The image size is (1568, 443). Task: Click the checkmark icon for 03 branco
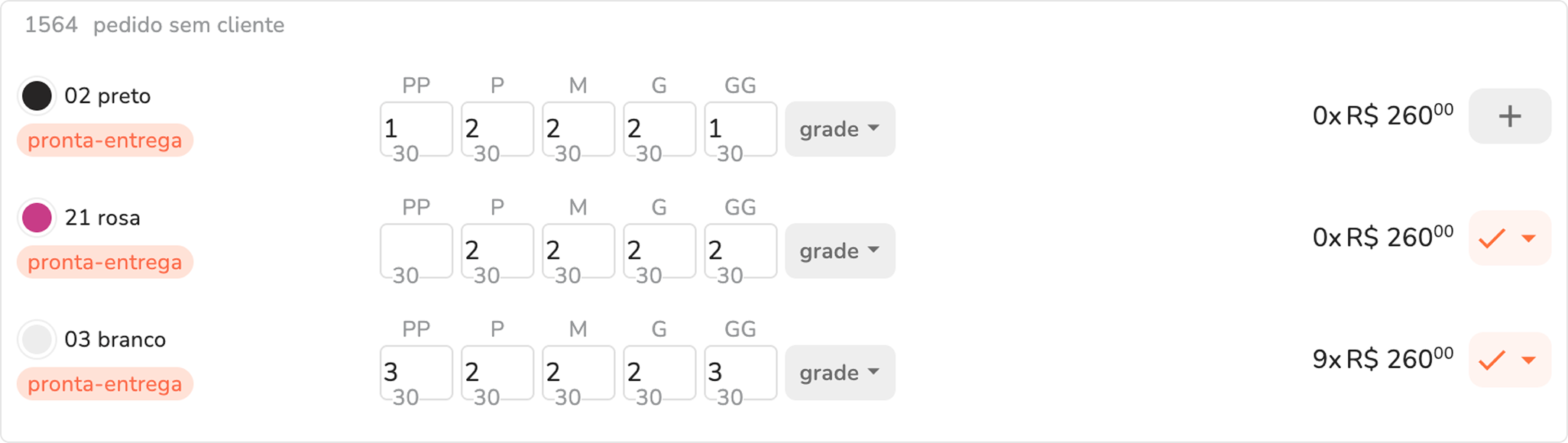(x=1492, y=360)
